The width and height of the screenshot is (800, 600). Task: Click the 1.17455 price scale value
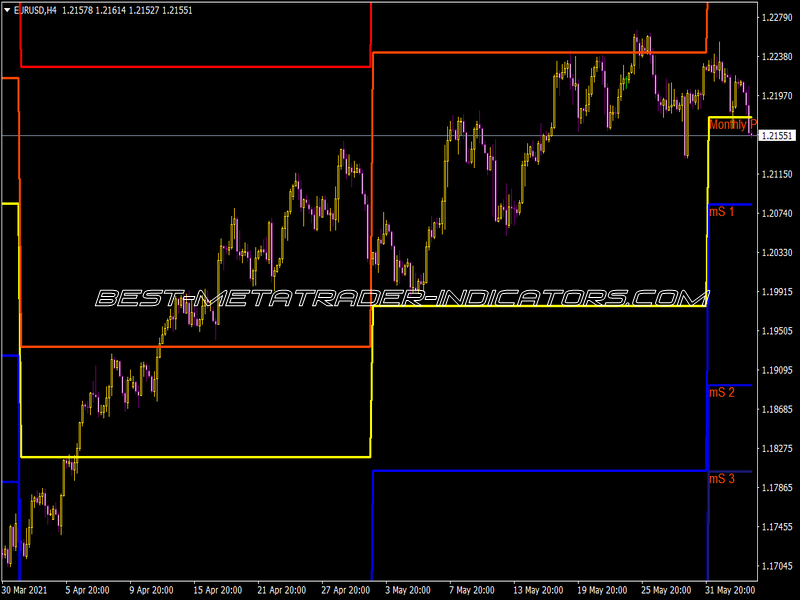coord(777,527)
